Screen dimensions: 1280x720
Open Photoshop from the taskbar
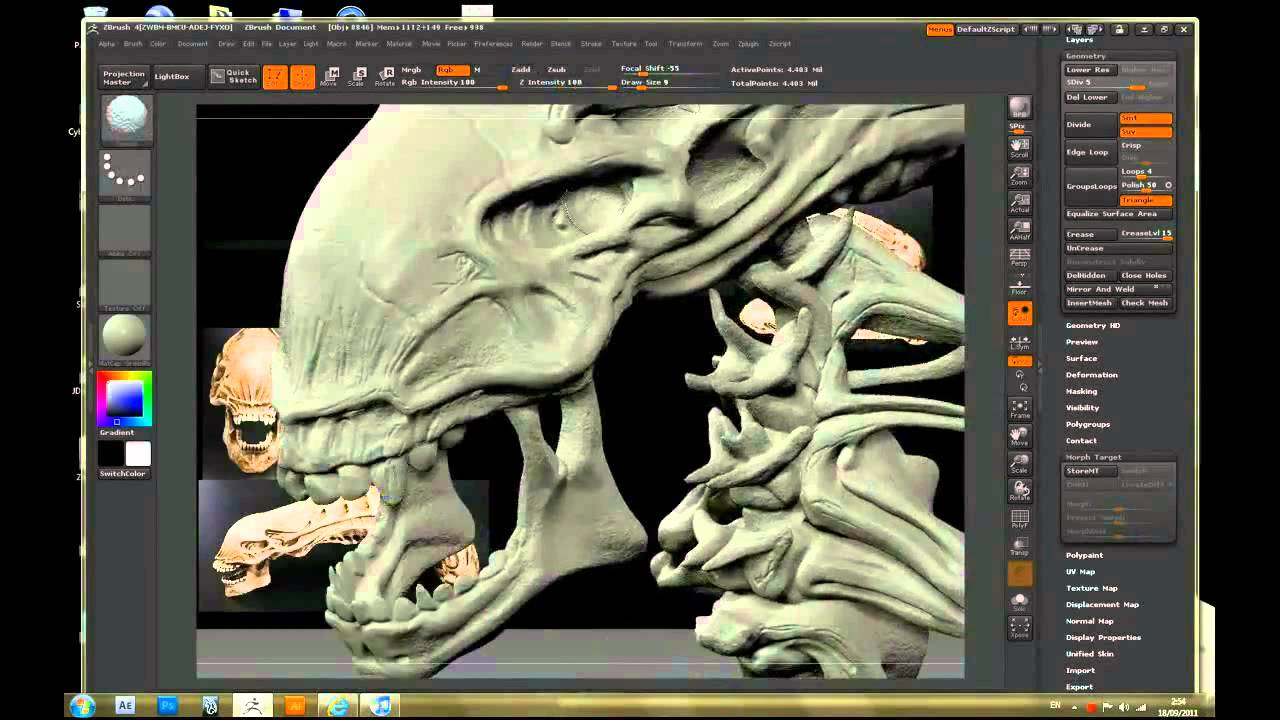[168, 705]
